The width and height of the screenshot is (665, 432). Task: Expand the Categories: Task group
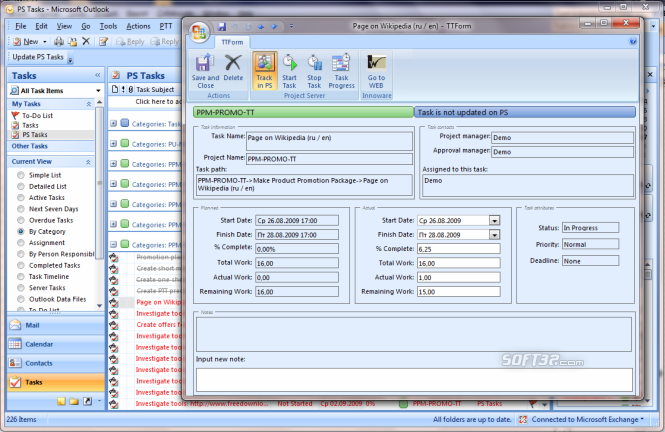(113, 123)
